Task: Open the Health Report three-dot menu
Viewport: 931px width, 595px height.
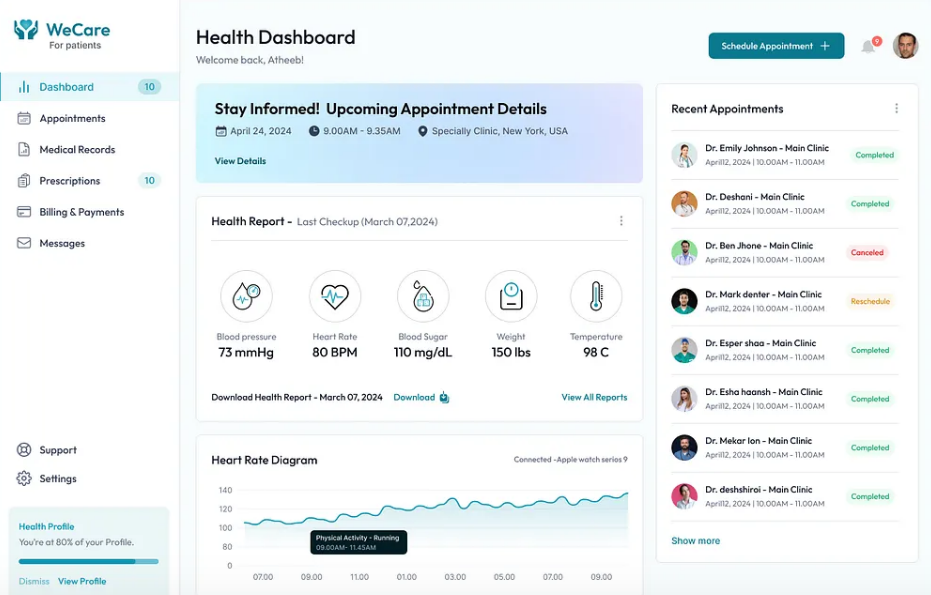Action: click(x=621, y=221)
